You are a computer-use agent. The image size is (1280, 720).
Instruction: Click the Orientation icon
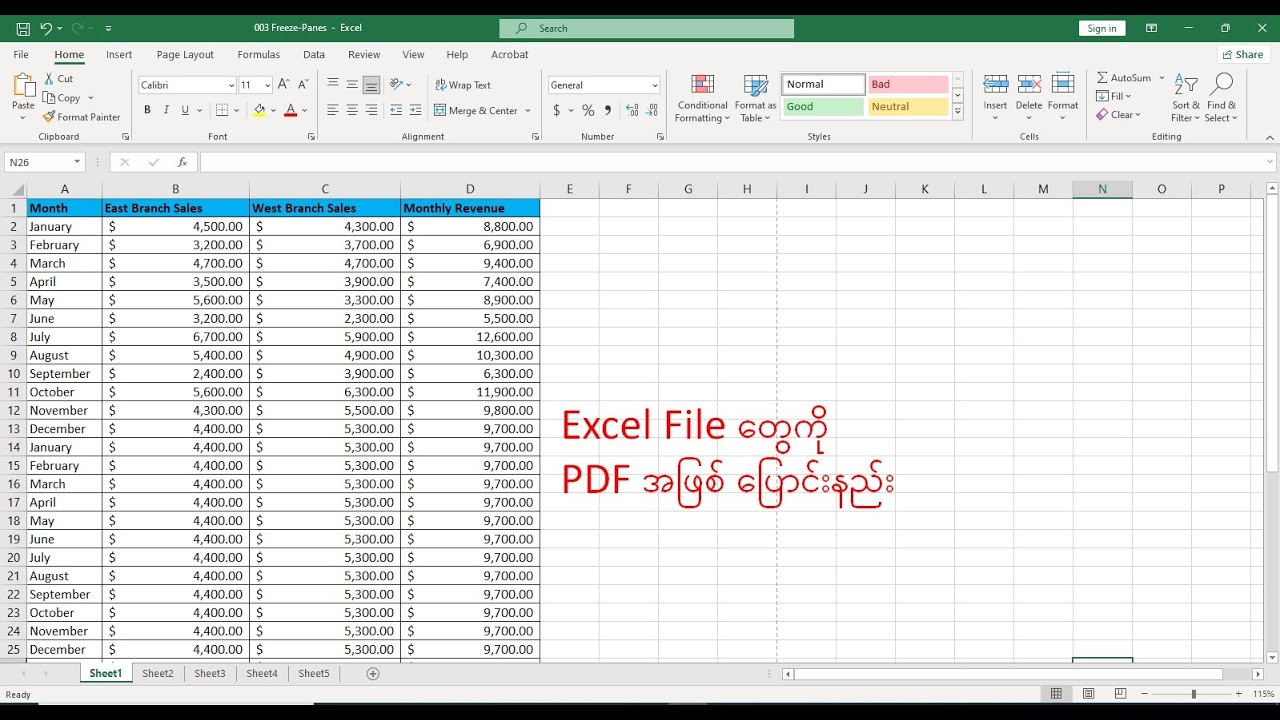point(397,85)
